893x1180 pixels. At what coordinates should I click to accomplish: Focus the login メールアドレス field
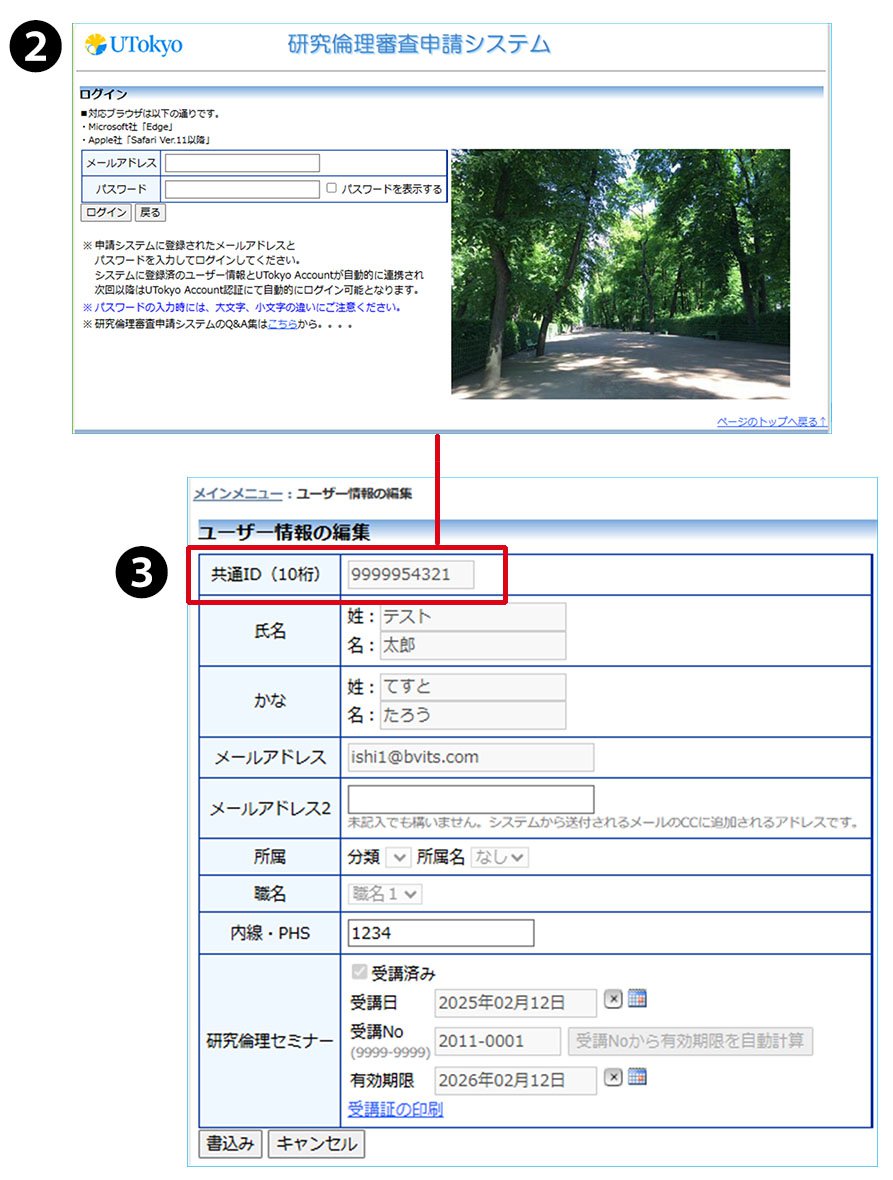[x=242, y=163]
